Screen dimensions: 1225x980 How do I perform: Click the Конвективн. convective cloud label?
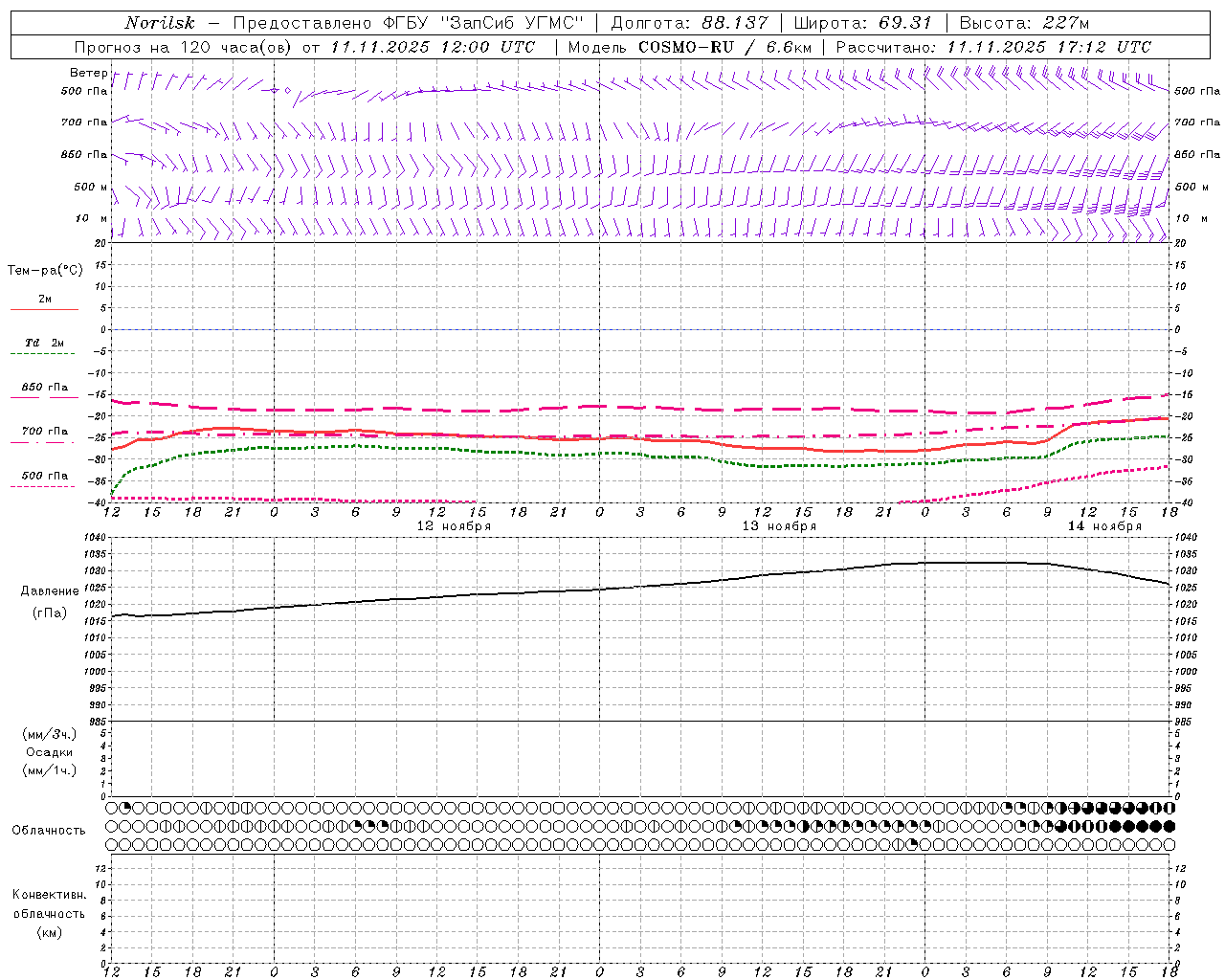pos(49,895)
